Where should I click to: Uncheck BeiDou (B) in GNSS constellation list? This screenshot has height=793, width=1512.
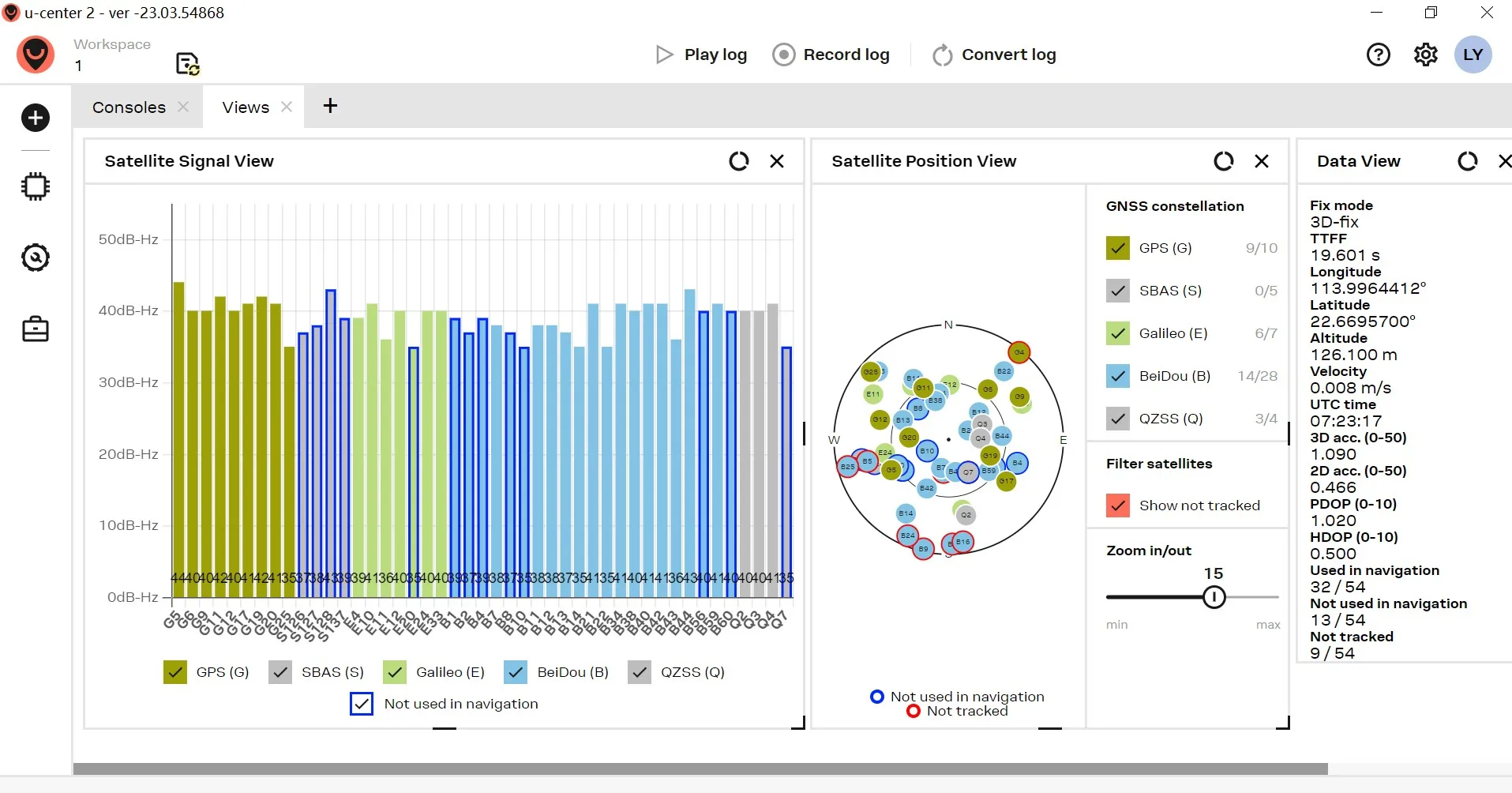[1118, 376]
